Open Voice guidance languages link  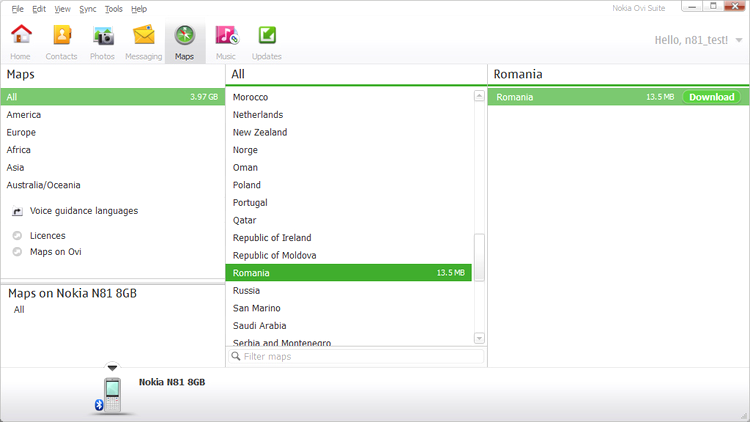(x=84, y=211)
